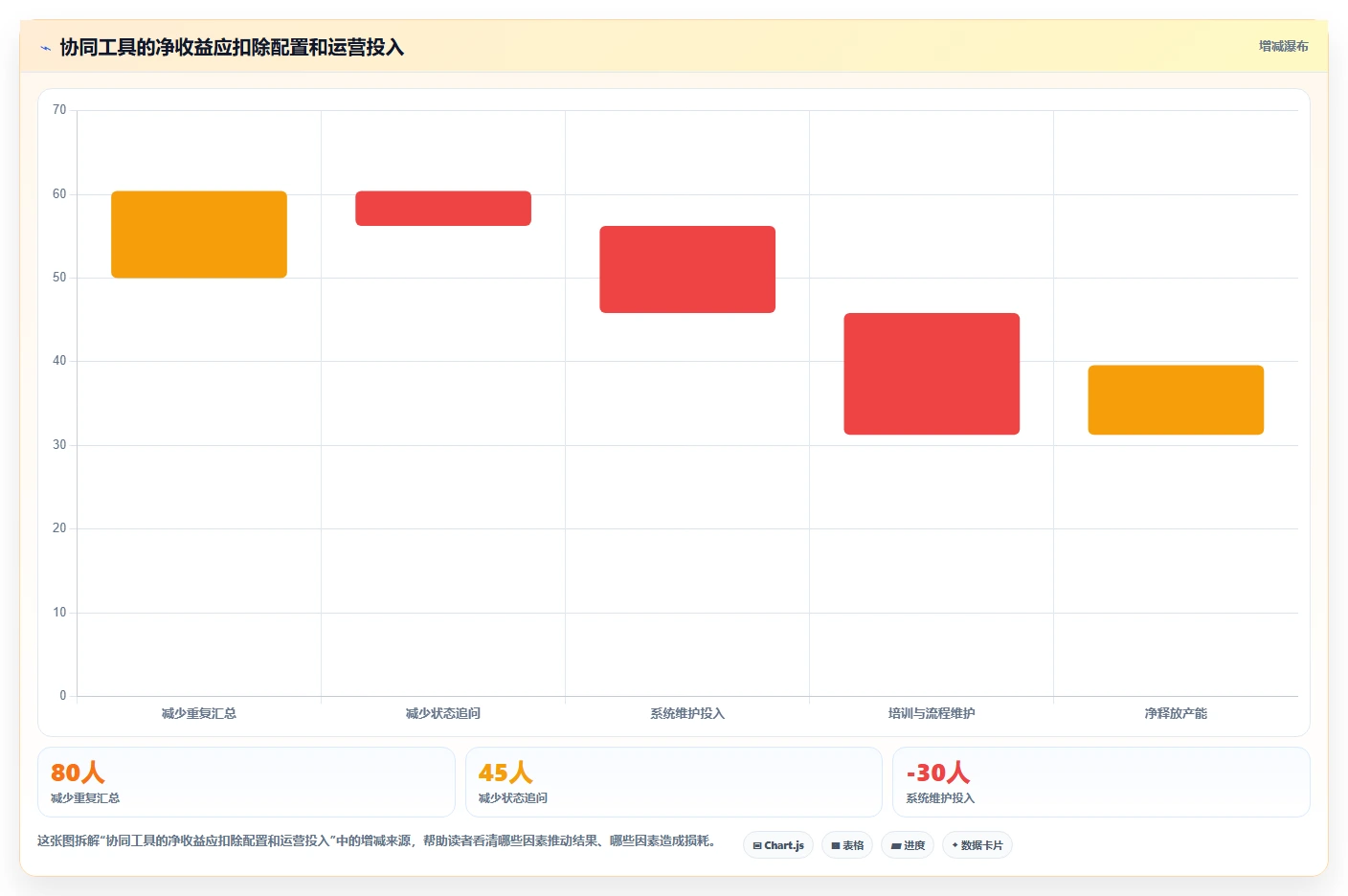Click the x-axis label 净释放产能
Image resolution: width=1348 pixels, height=896 pixels.
[x=1176, y=713]
